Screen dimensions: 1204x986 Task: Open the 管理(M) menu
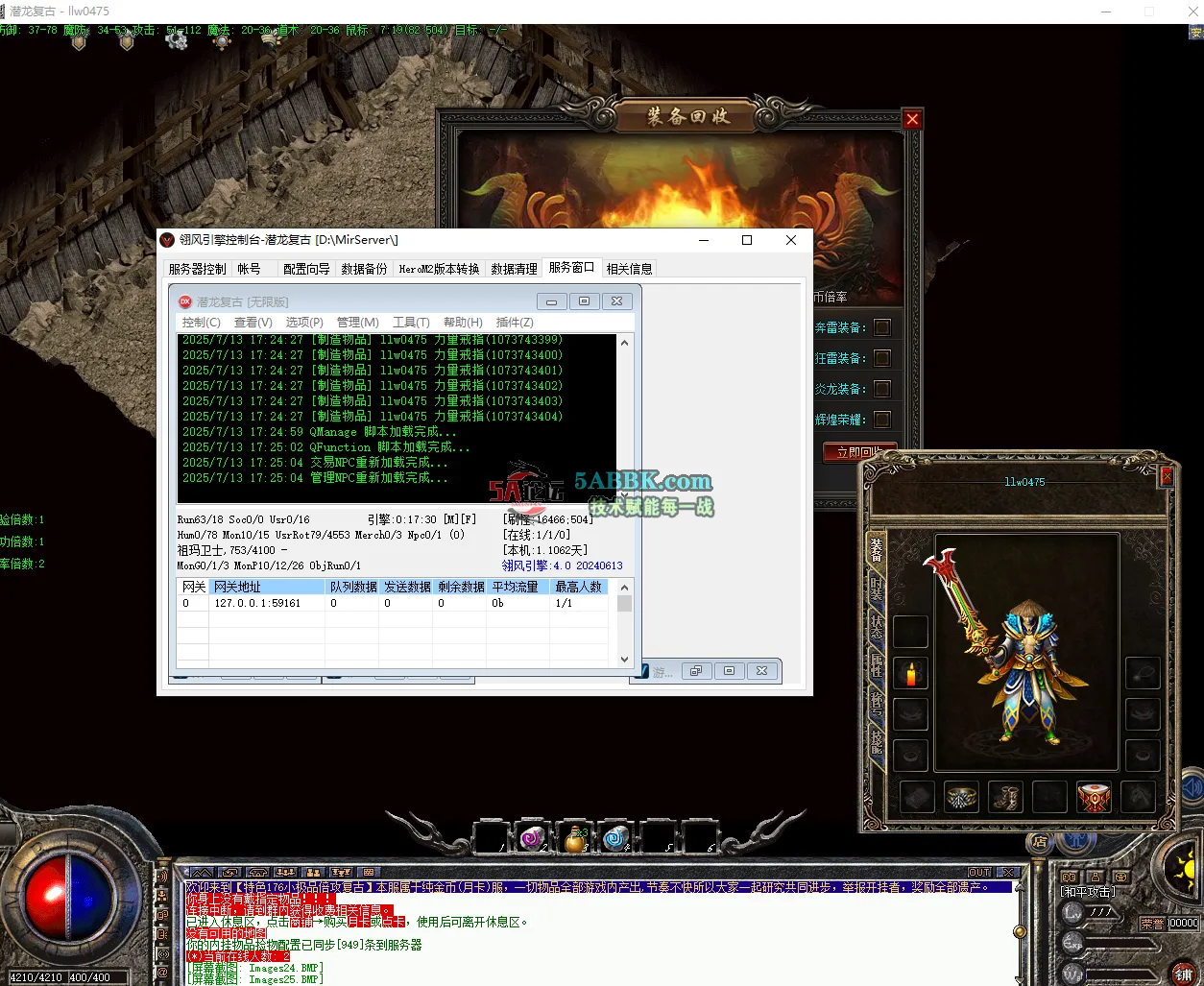(x=358, y=323)
